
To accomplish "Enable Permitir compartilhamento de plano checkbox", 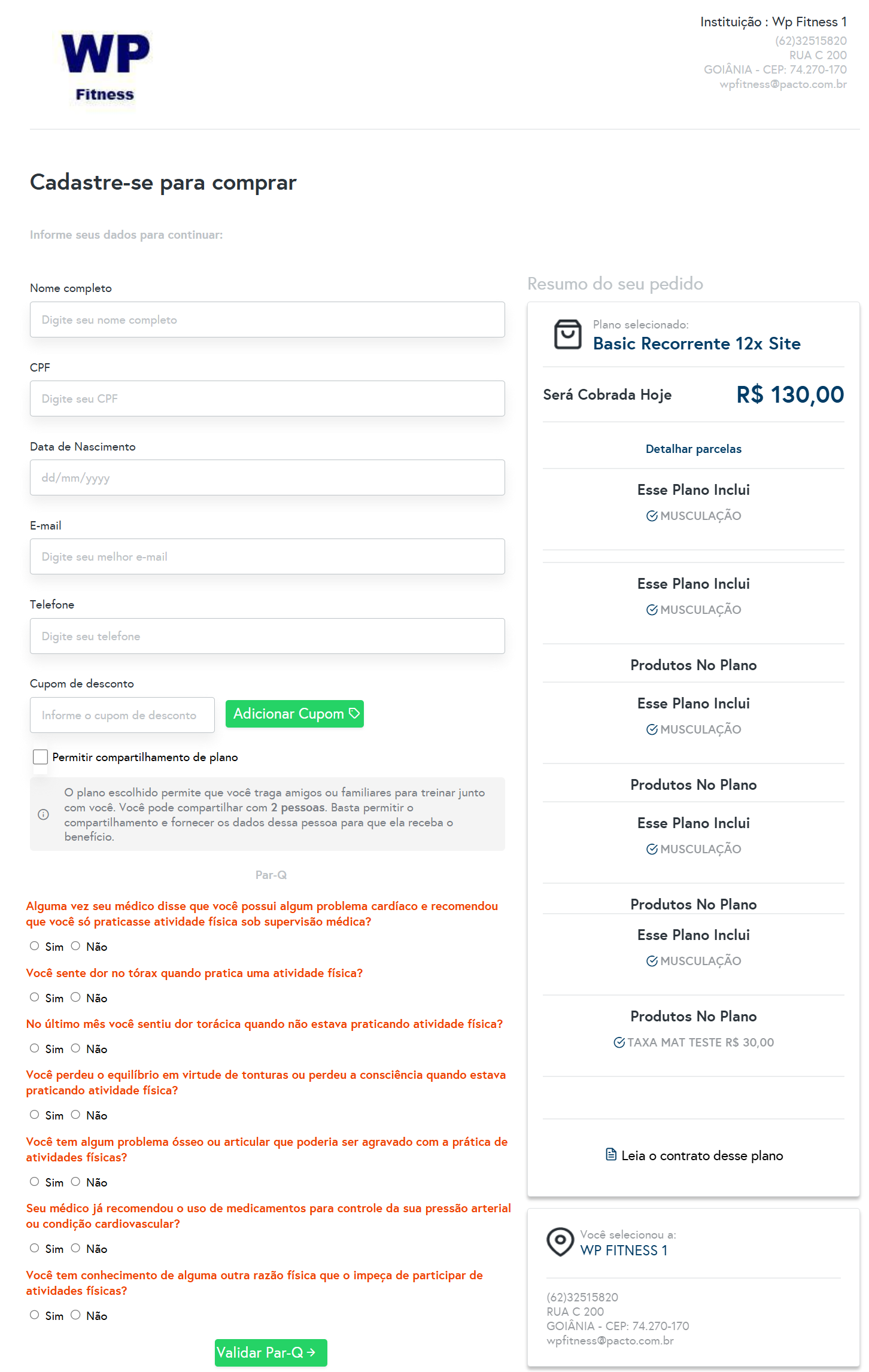I will [x=41, y=757].
